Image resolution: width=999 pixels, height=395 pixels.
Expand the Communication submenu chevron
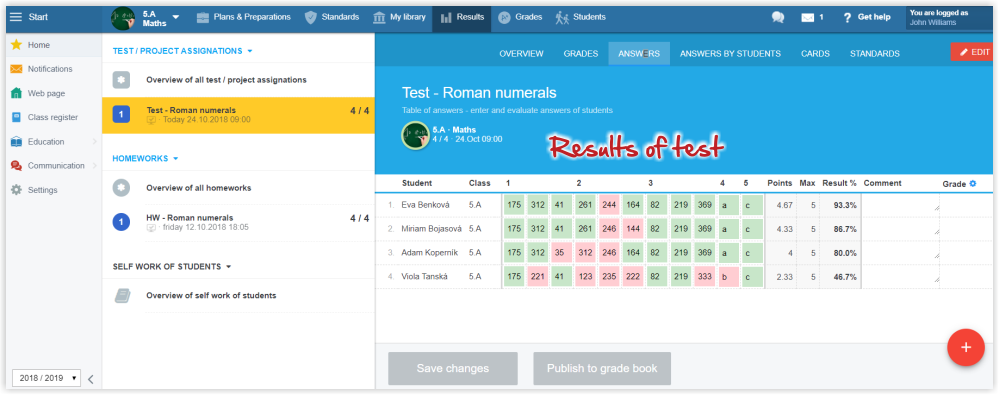pos(94,166)
